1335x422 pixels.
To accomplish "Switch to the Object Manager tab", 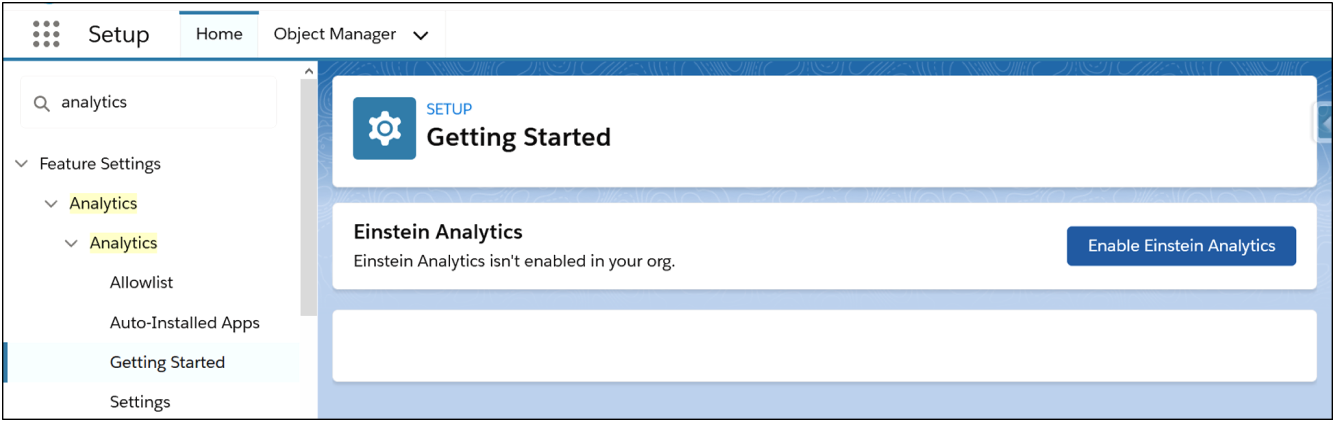I will (335, 34).
